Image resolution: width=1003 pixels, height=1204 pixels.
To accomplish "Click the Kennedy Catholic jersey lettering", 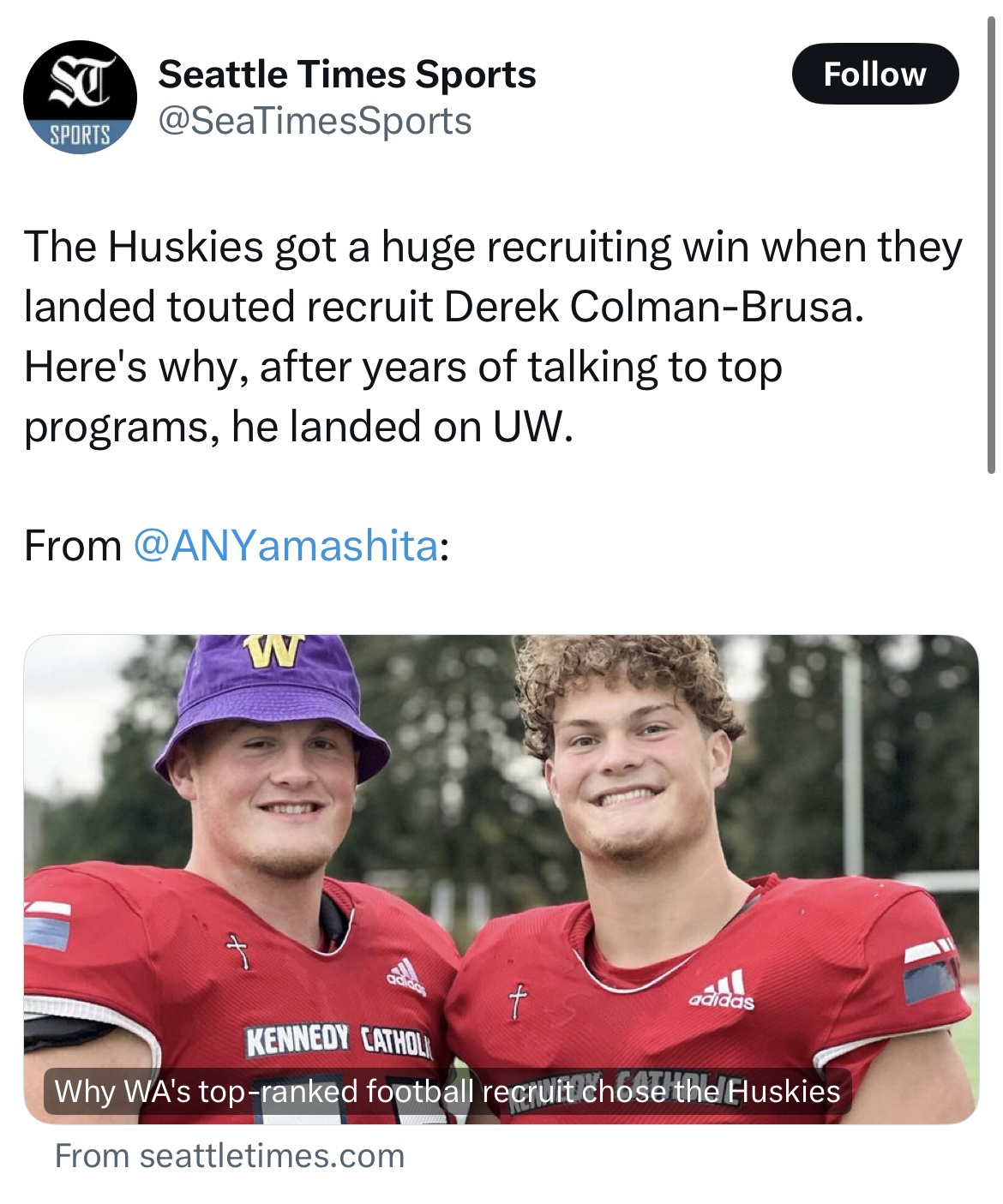I will tap(339, 1041).
